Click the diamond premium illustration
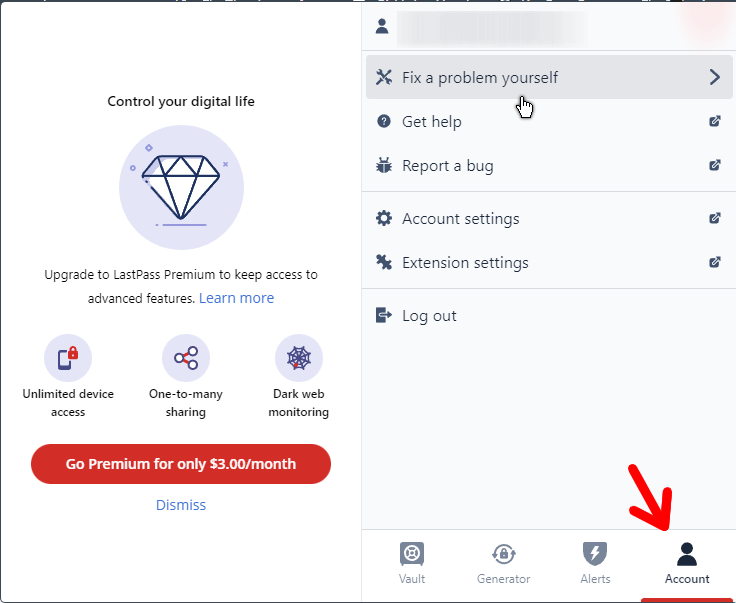 (x=181, y=187)
